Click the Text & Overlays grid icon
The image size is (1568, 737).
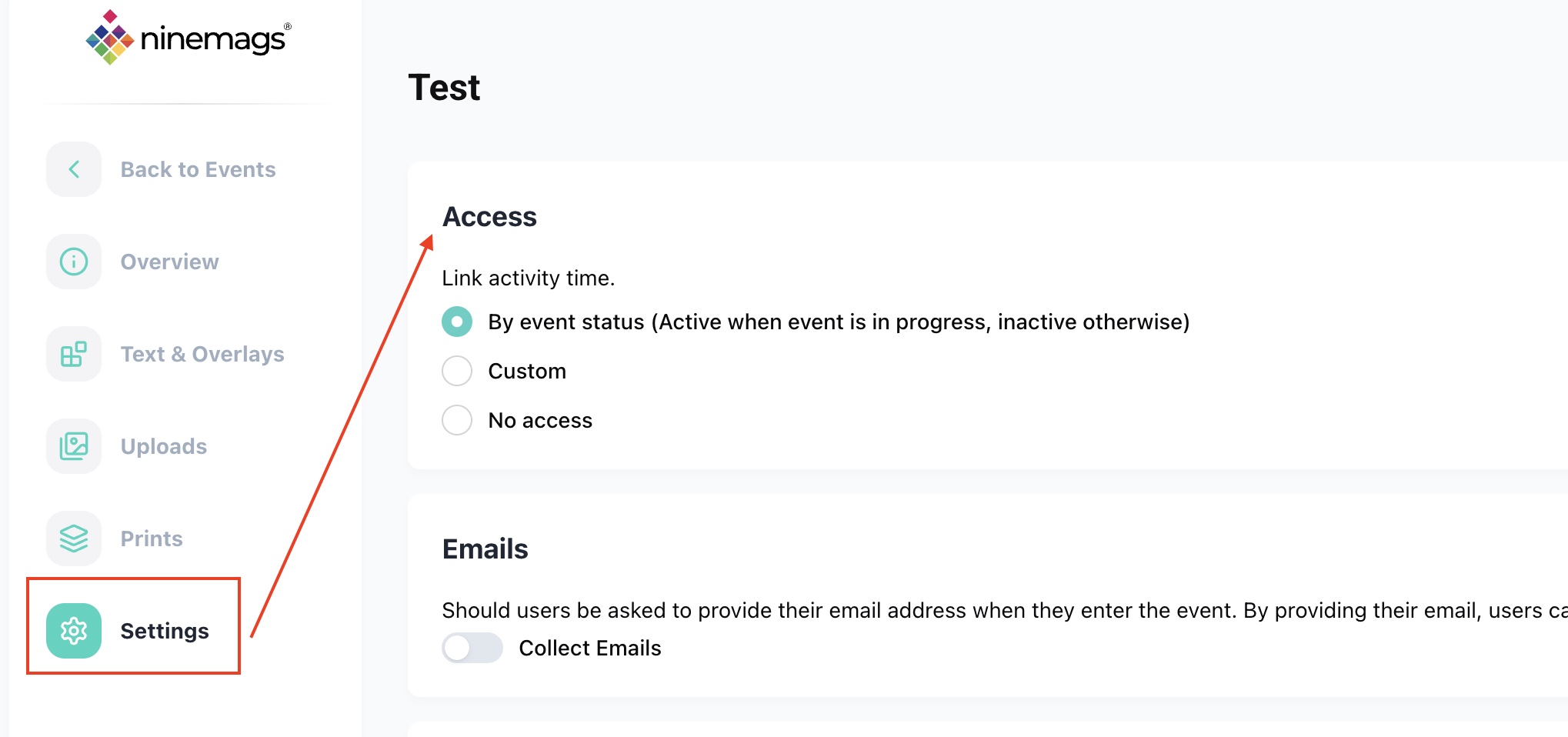point(74,354)
